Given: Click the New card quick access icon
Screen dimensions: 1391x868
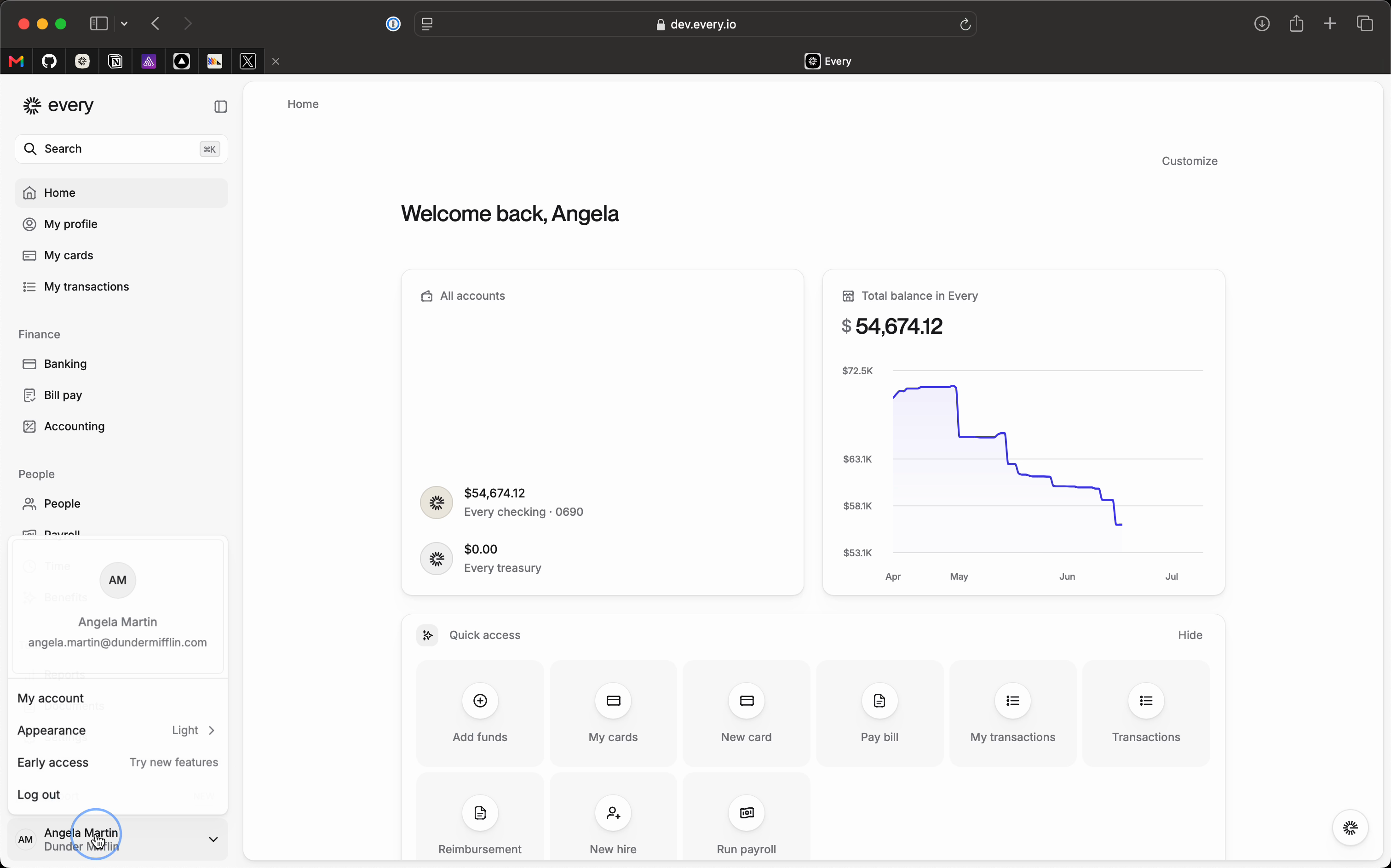Looking at the screenshot, I should [x=747, y=700].
